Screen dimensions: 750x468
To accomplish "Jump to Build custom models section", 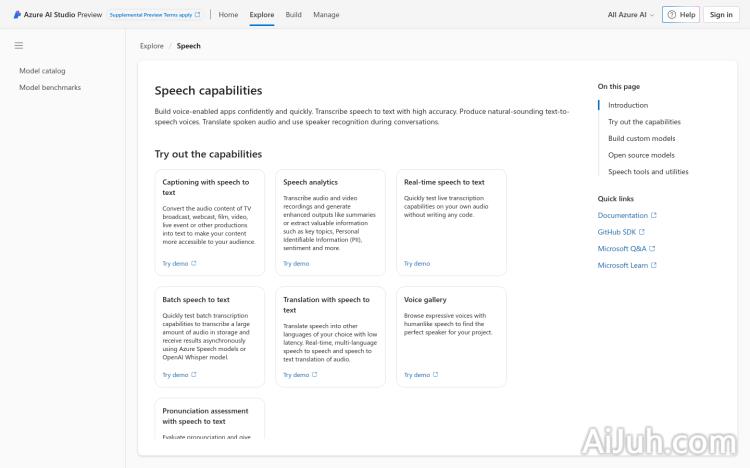I will [641, 138].
